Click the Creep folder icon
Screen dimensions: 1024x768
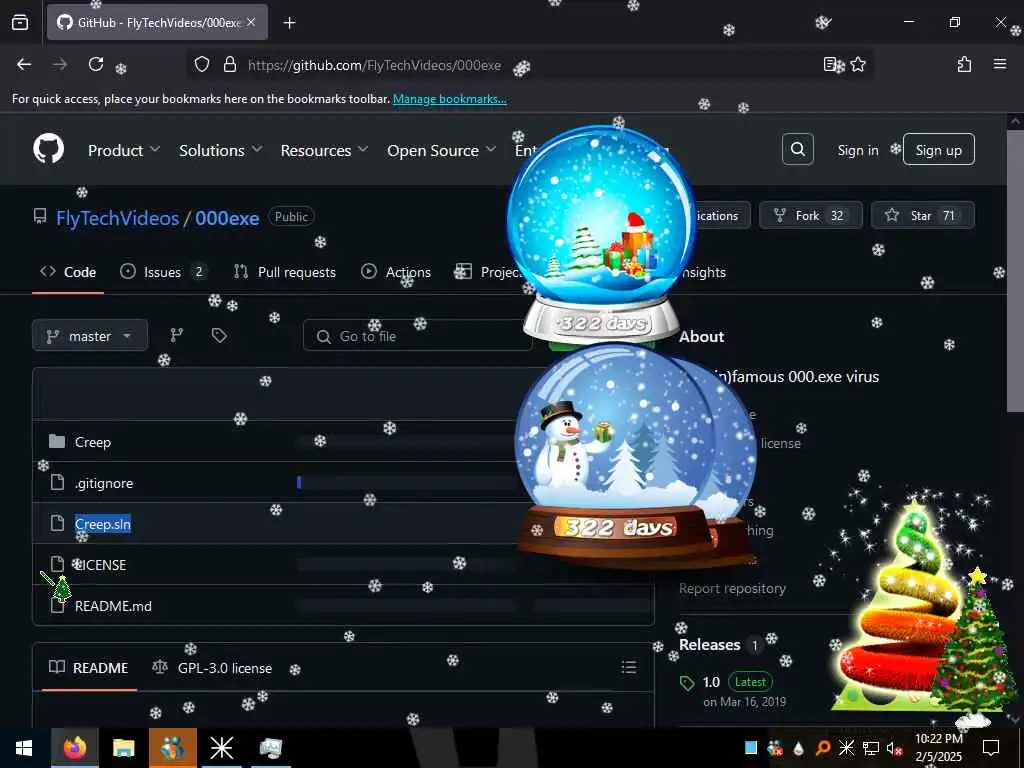tap(57, 441)
